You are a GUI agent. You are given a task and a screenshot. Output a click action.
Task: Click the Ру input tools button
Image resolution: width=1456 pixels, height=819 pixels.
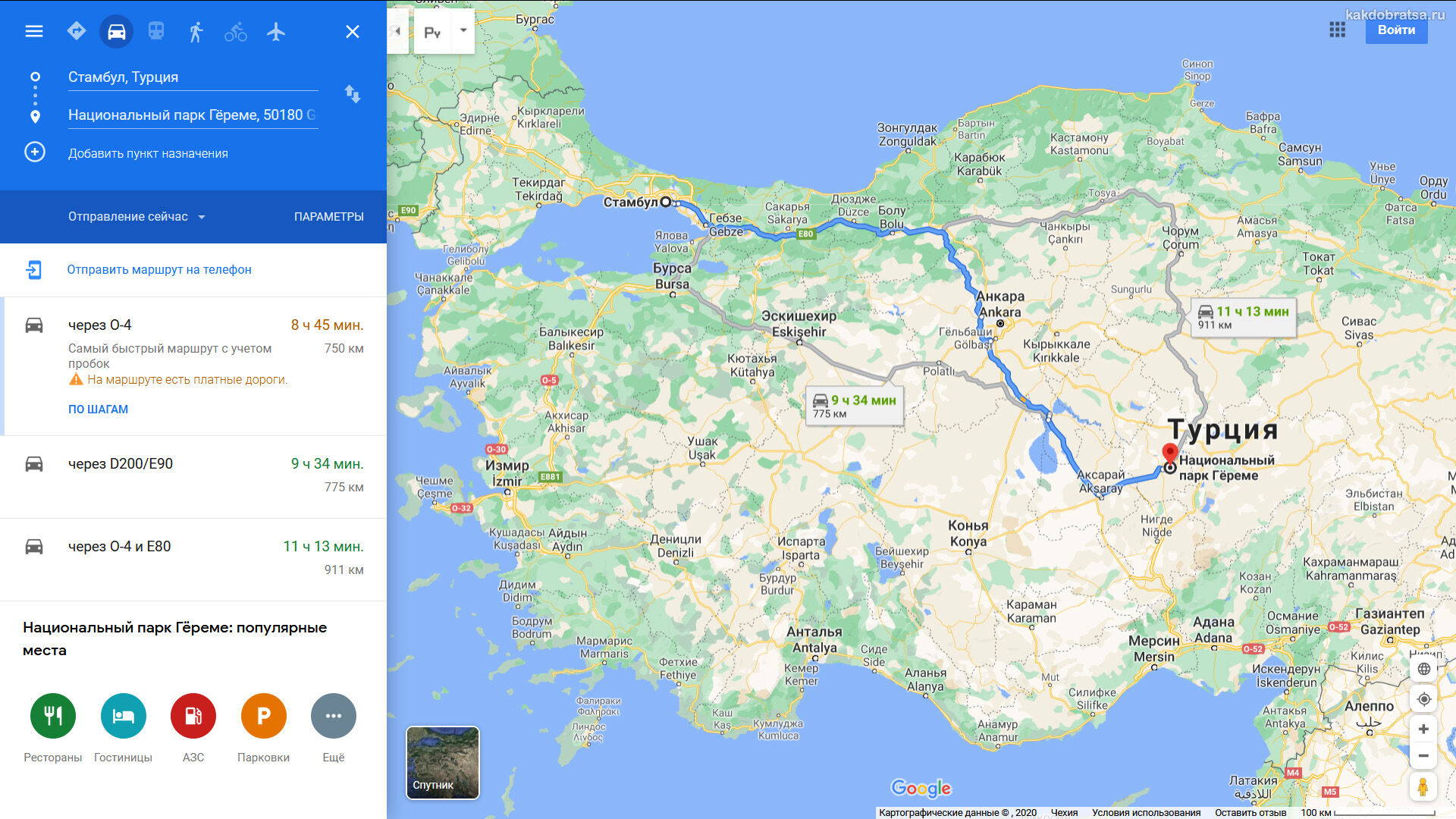pos(433,32)
